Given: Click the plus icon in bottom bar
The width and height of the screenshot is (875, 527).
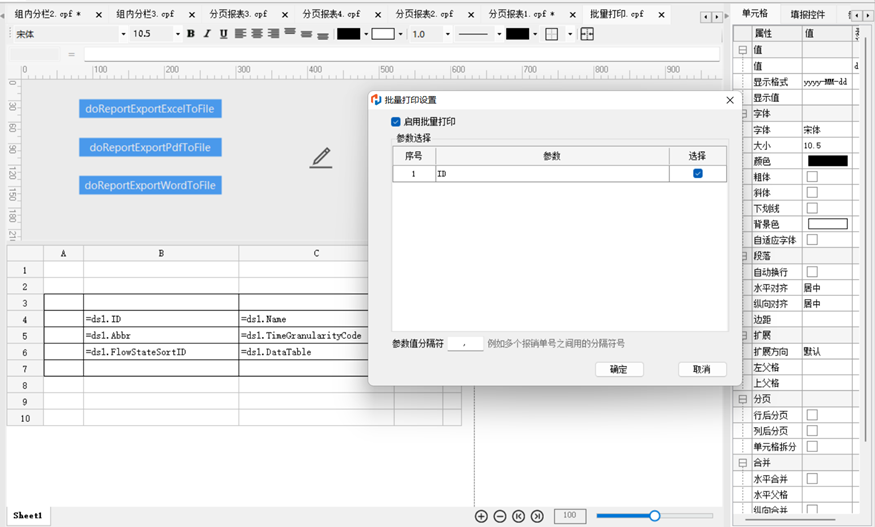Looking at the screenshot, I should 481,516.
